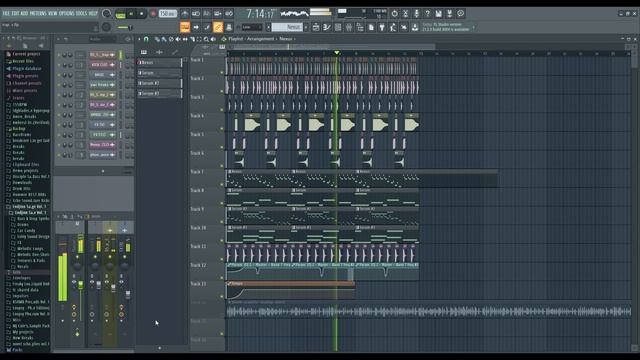The image size is (640, 360).
Task: Click the 7:14:17 time display
Action: [260, 14]
